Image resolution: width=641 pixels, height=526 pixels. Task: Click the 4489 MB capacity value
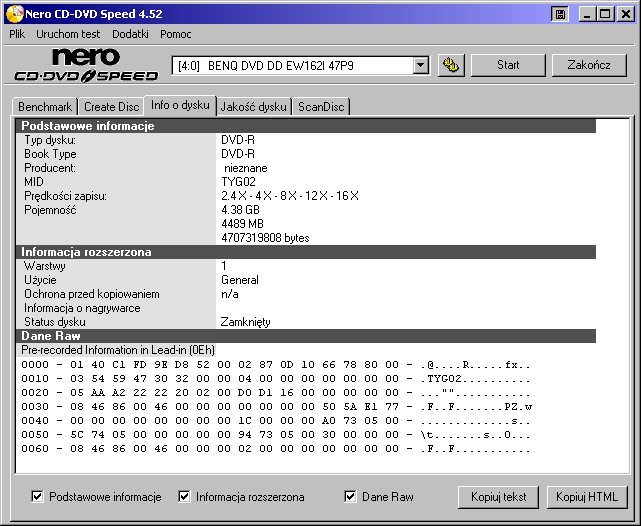click(x=242, y=224)
